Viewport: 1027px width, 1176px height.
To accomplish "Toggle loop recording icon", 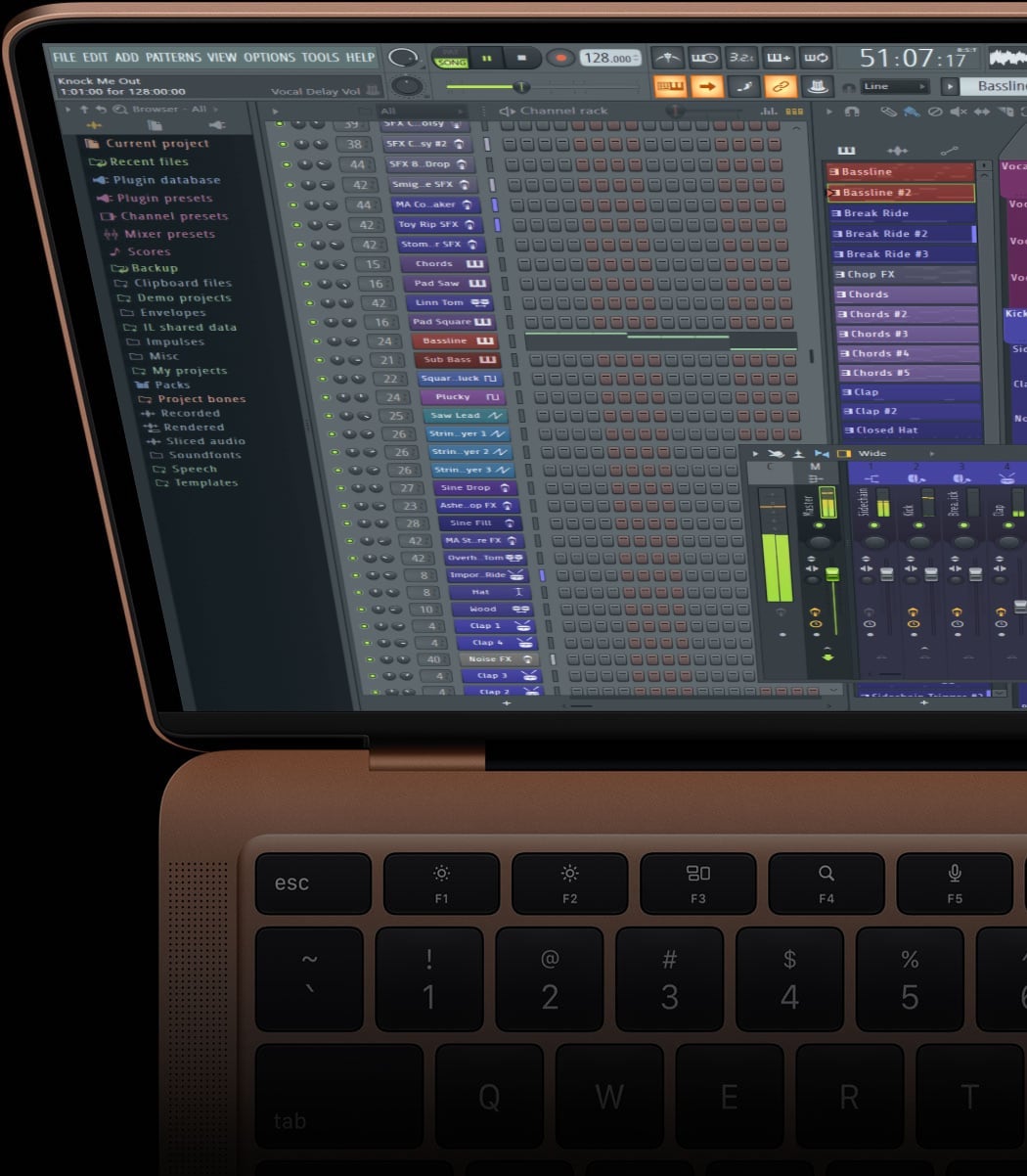I will (x=816, y=58).
